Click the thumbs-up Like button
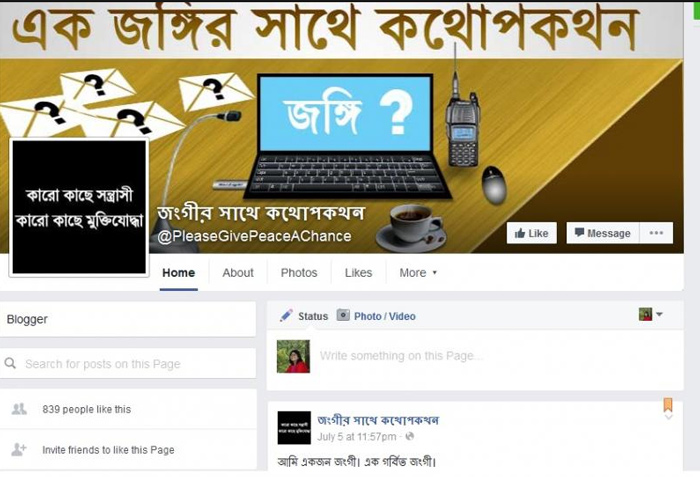Image resolution: width=700 pixels, height=477 pixels. (531, 233)
